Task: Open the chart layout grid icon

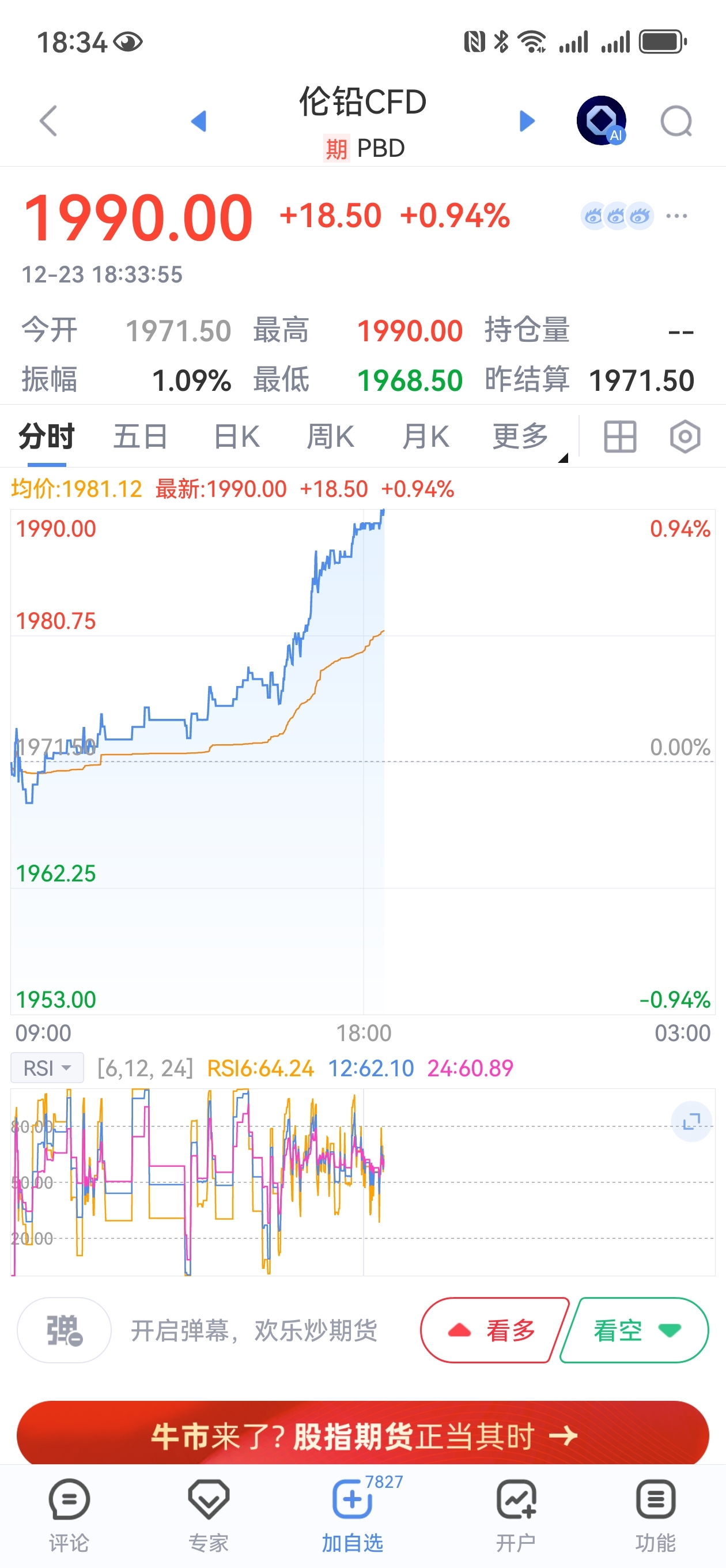Action: [619, 436]
